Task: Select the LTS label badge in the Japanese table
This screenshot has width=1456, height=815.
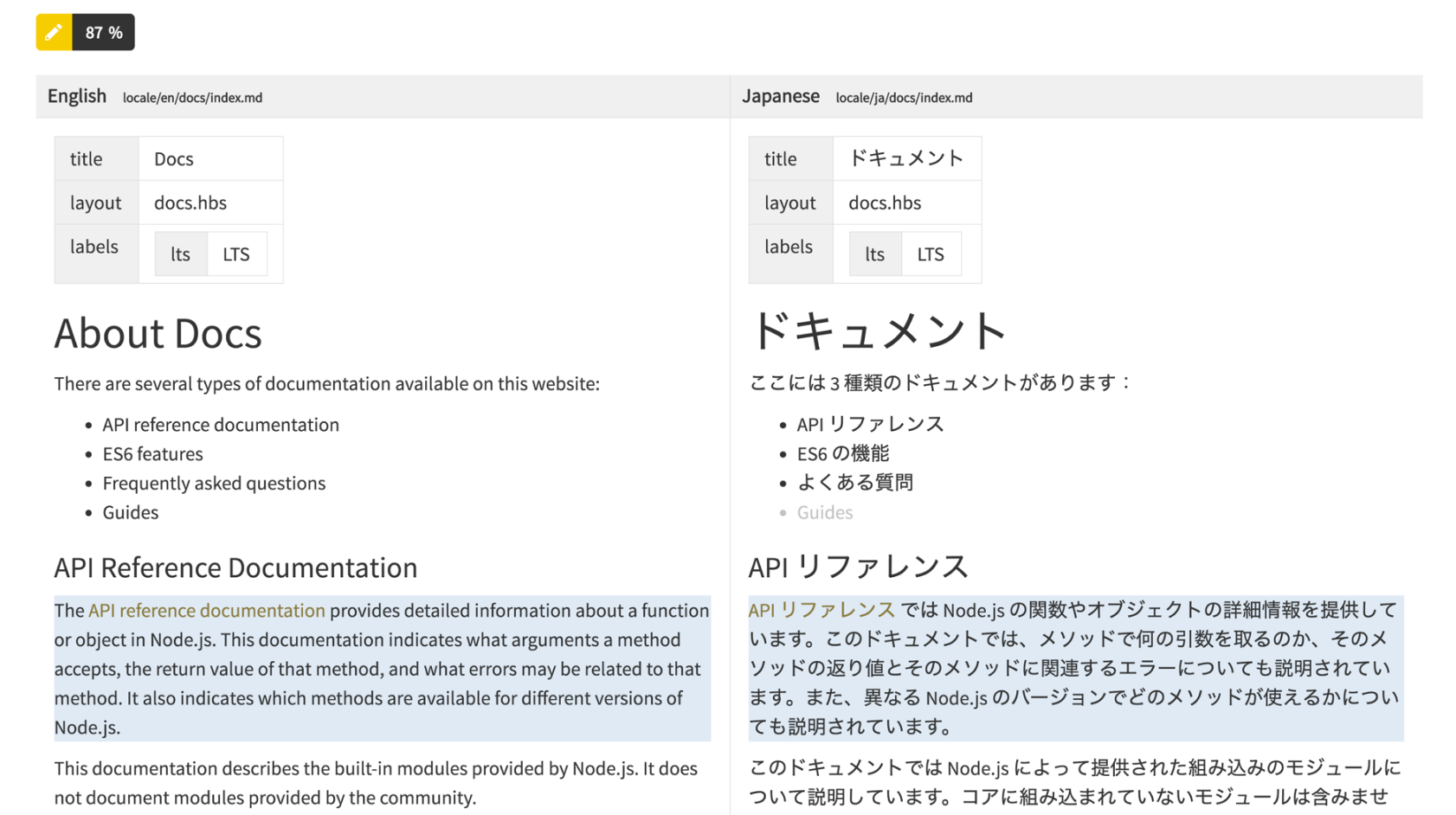Action: tap(931, 253)
